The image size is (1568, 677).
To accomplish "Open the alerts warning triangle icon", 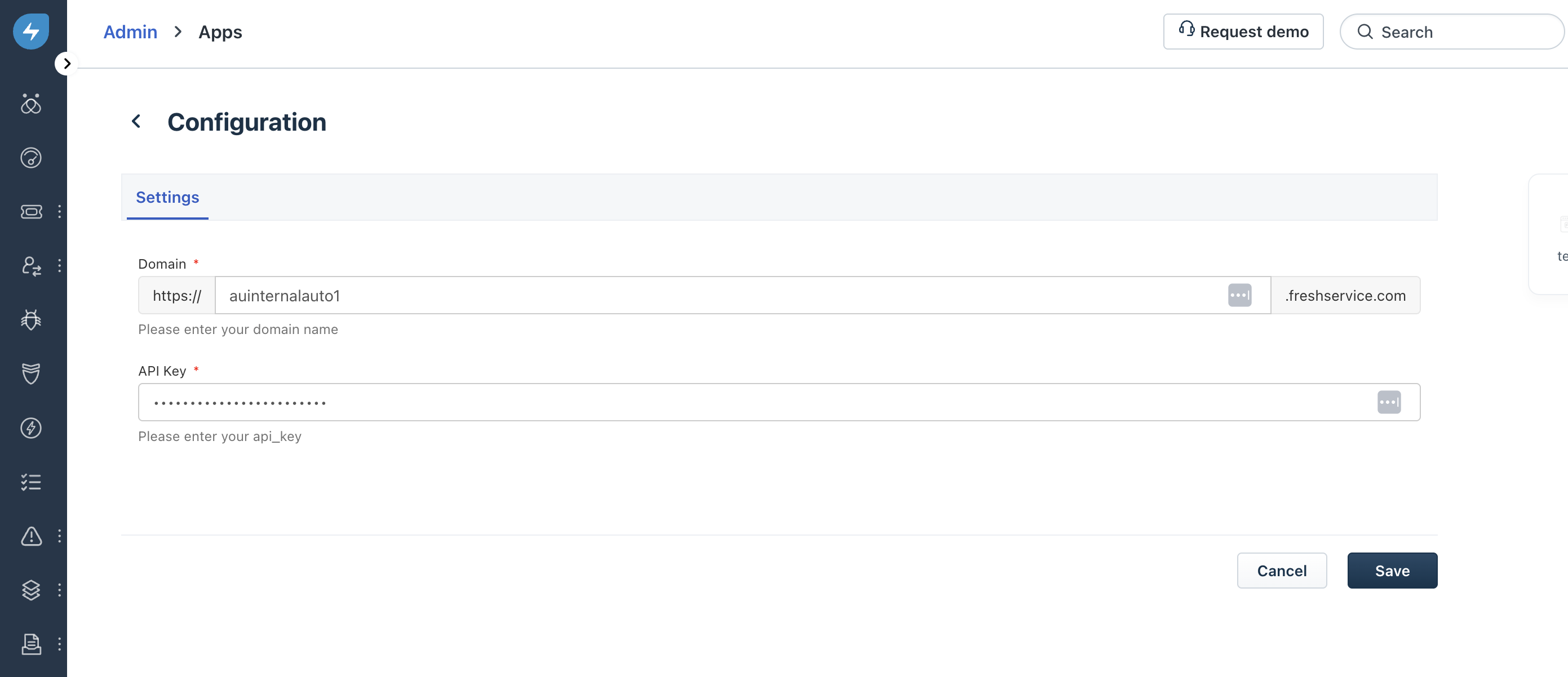I will coord(31,536).
